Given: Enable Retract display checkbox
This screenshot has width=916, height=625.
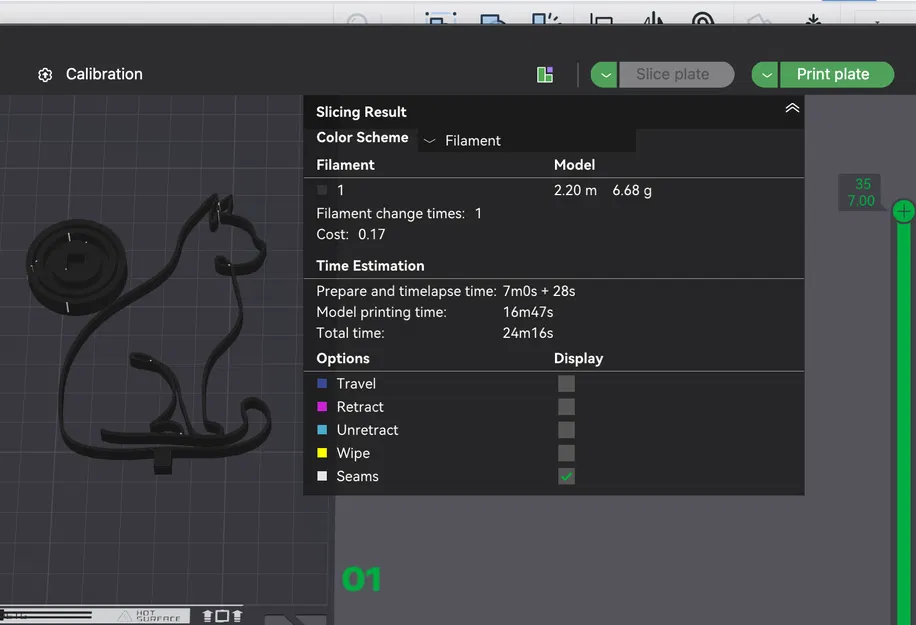Looking at the screenshot, I should point(566,407).
